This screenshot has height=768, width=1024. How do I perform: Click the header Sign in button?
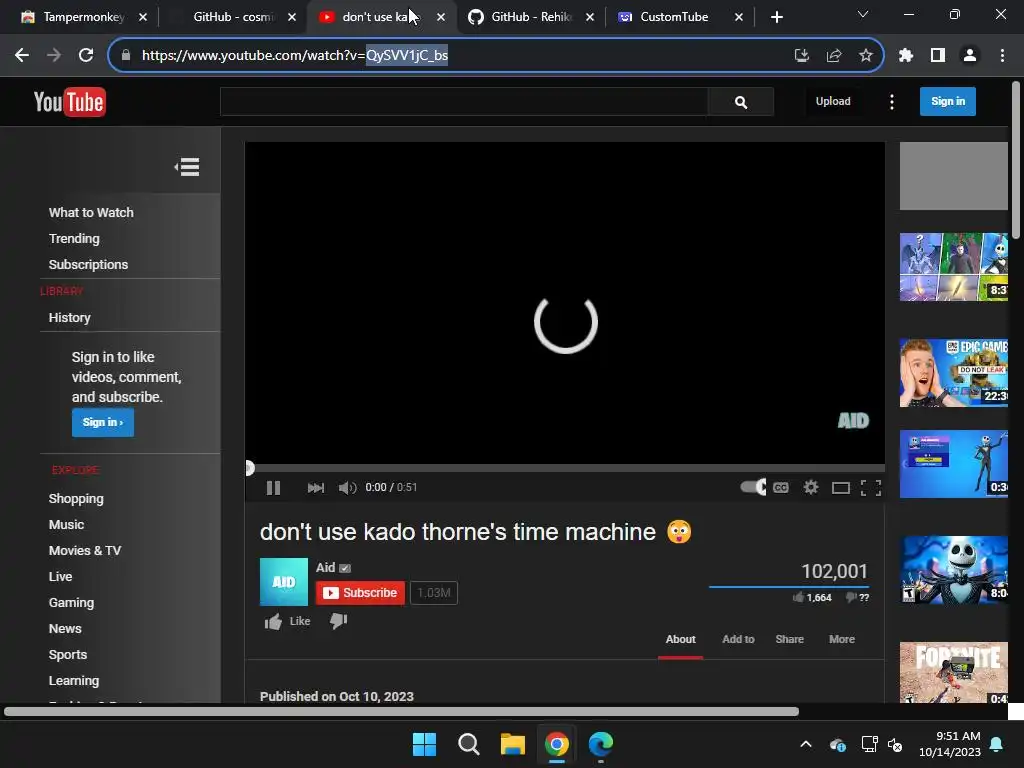pos(948,101)
